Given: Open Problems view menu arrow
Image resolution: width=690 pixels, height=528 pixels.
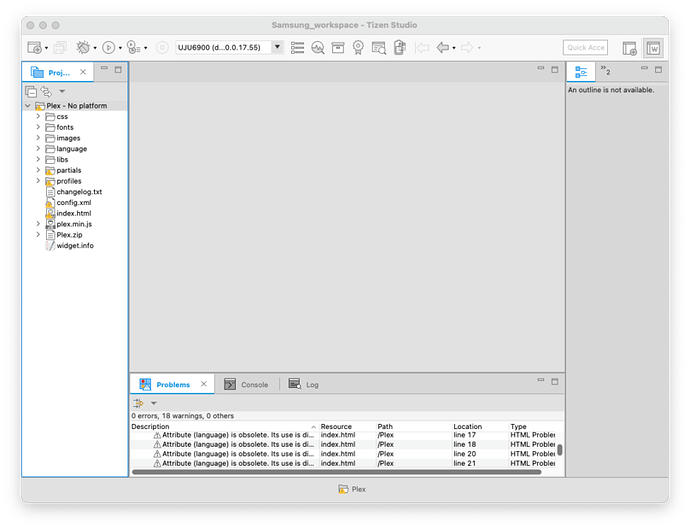Looking at the screenshot, I should pos(154,403).
